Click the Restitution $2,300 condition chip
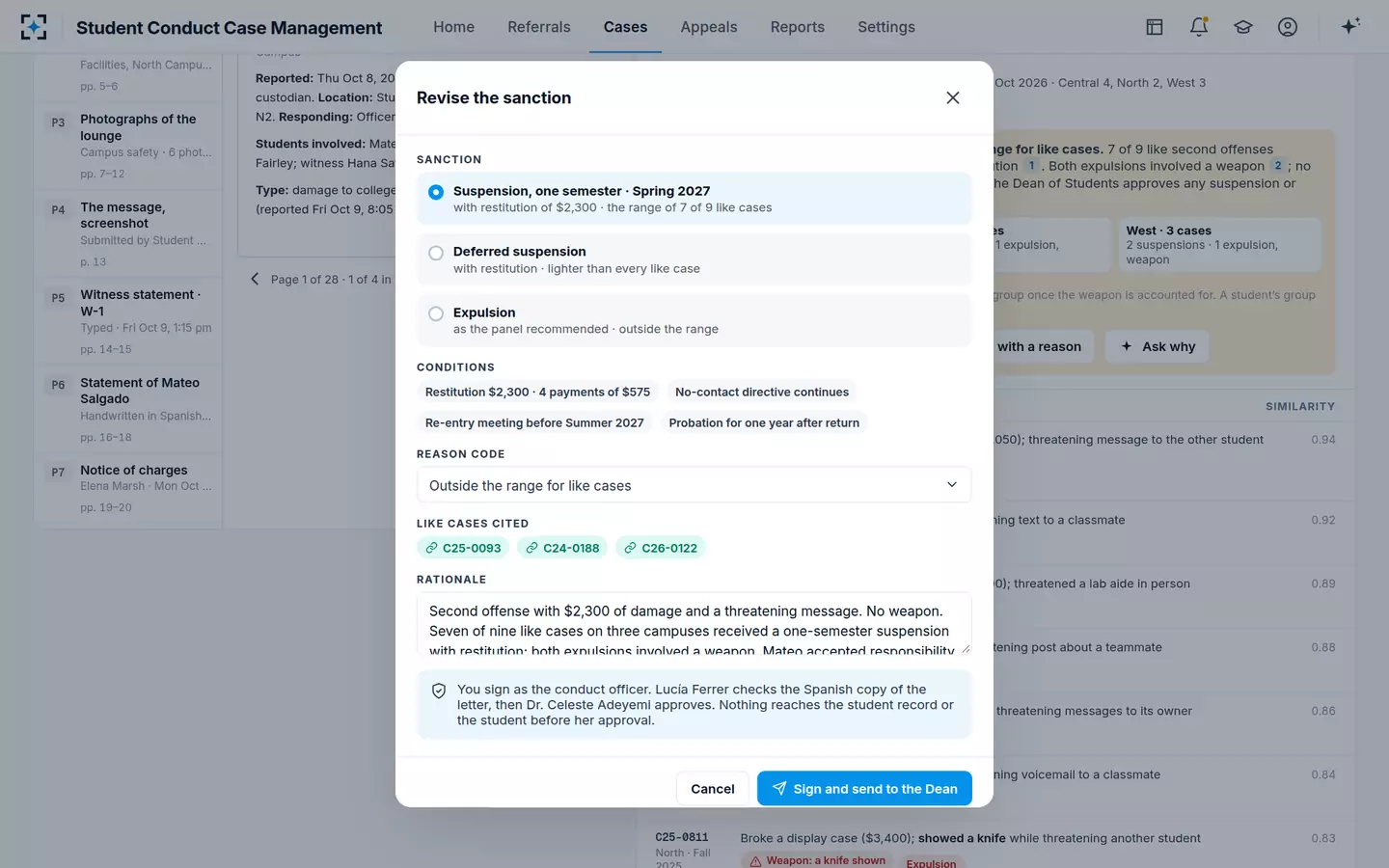 (537, 393)
